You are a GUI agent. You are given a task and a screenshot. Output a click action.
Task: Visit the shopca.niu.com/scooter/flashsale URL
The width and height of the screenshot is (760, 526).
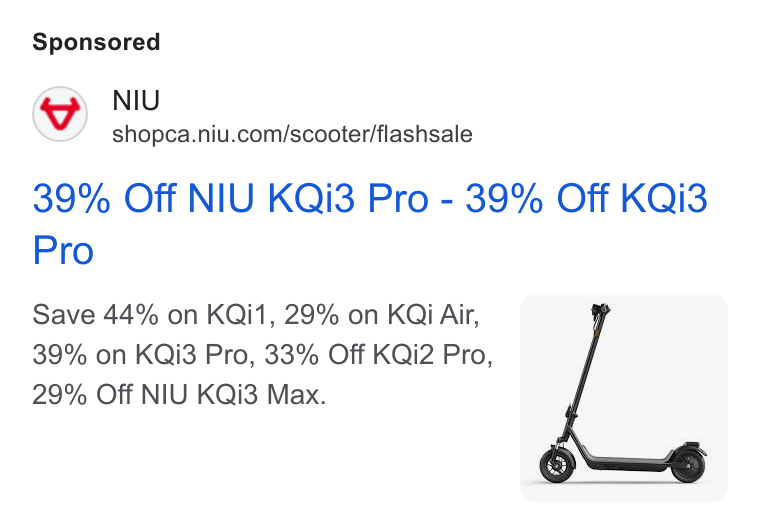click(292, 134)
